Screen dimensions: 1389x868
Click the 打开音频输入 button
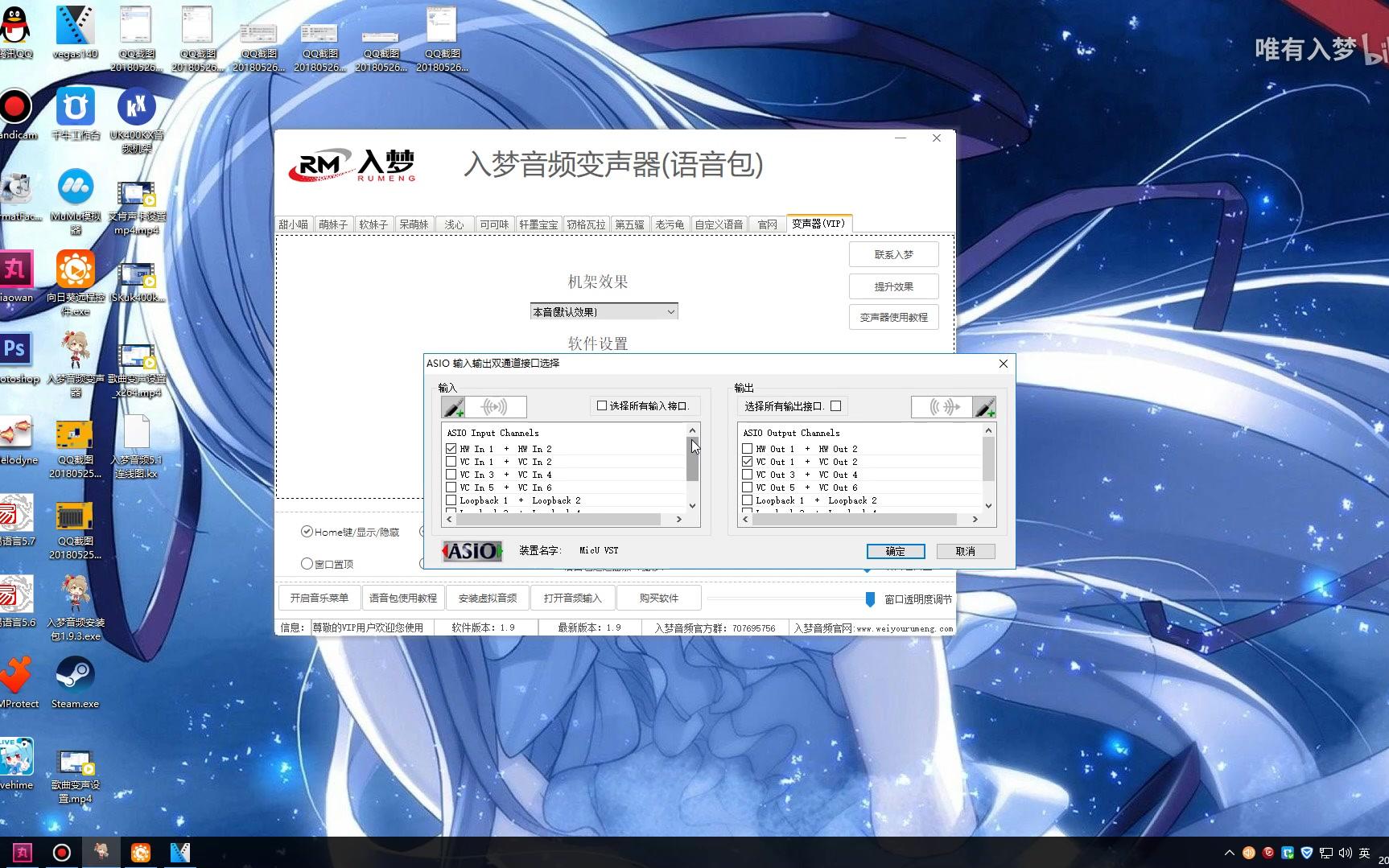573,598
